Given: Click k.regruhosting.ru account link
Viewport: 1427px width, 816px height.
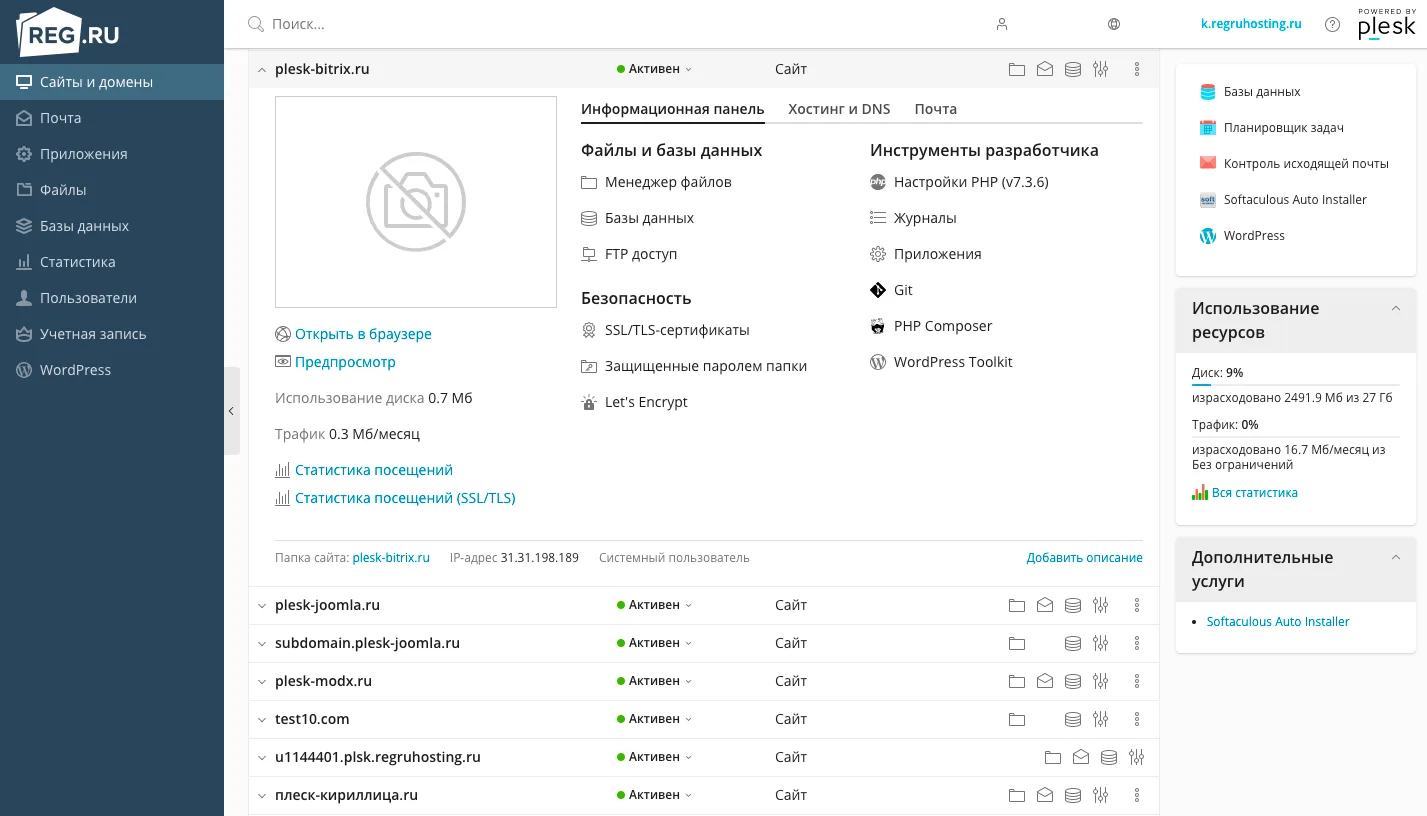Looking at the screenshot, I should point(1251,24).
